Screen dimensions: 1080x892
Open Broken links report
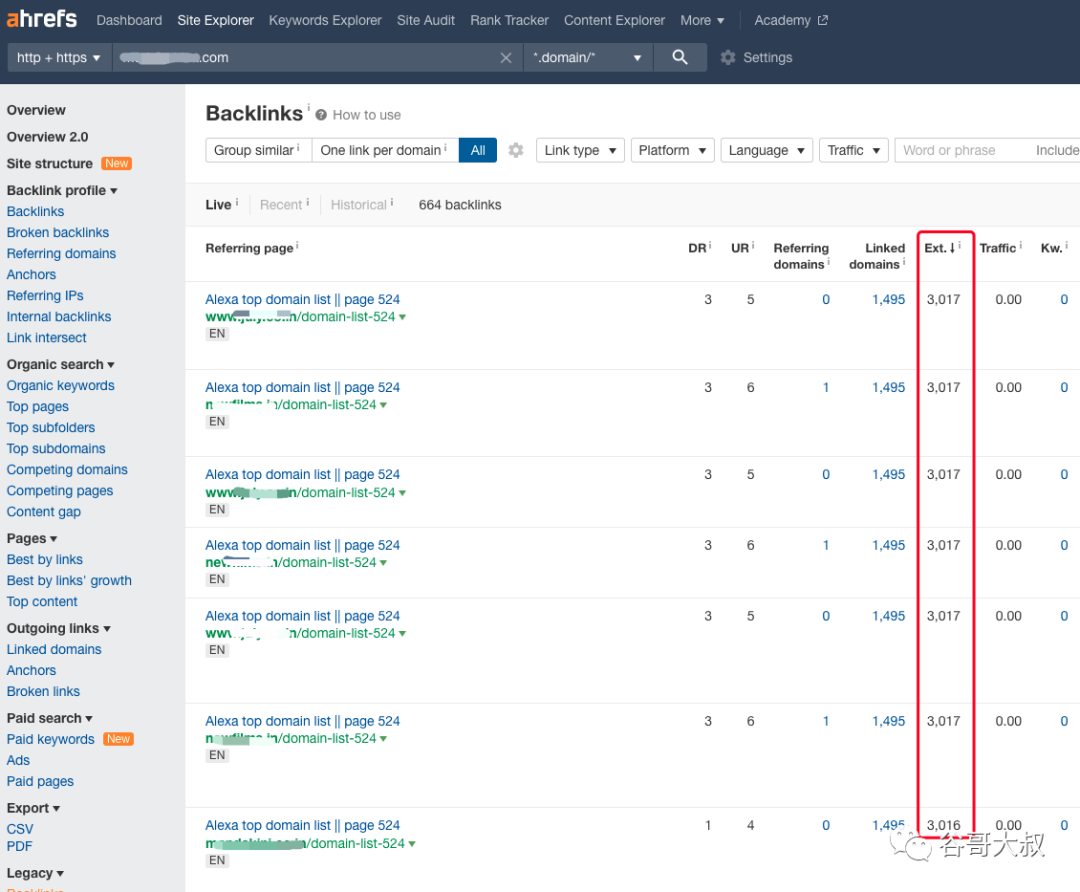[x=43, y=692]
